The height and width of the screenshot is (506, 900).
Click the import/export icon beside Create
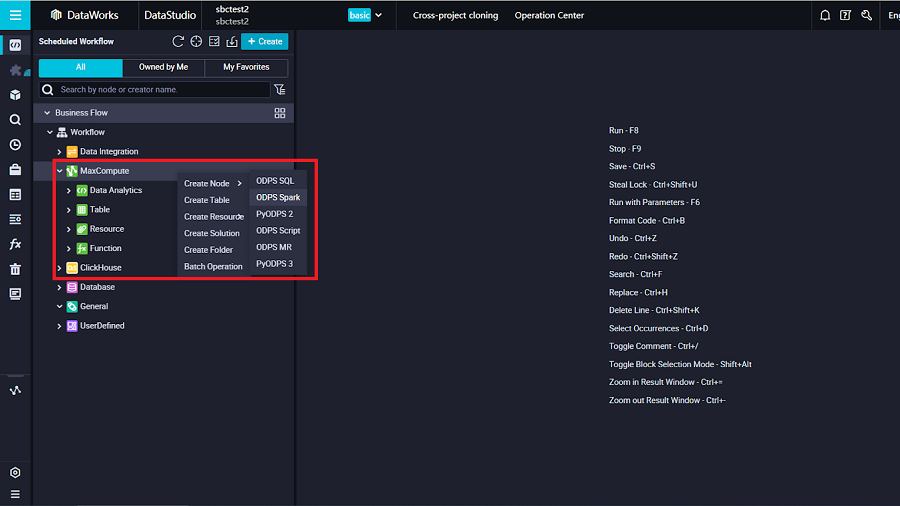[x=232, y=41]
